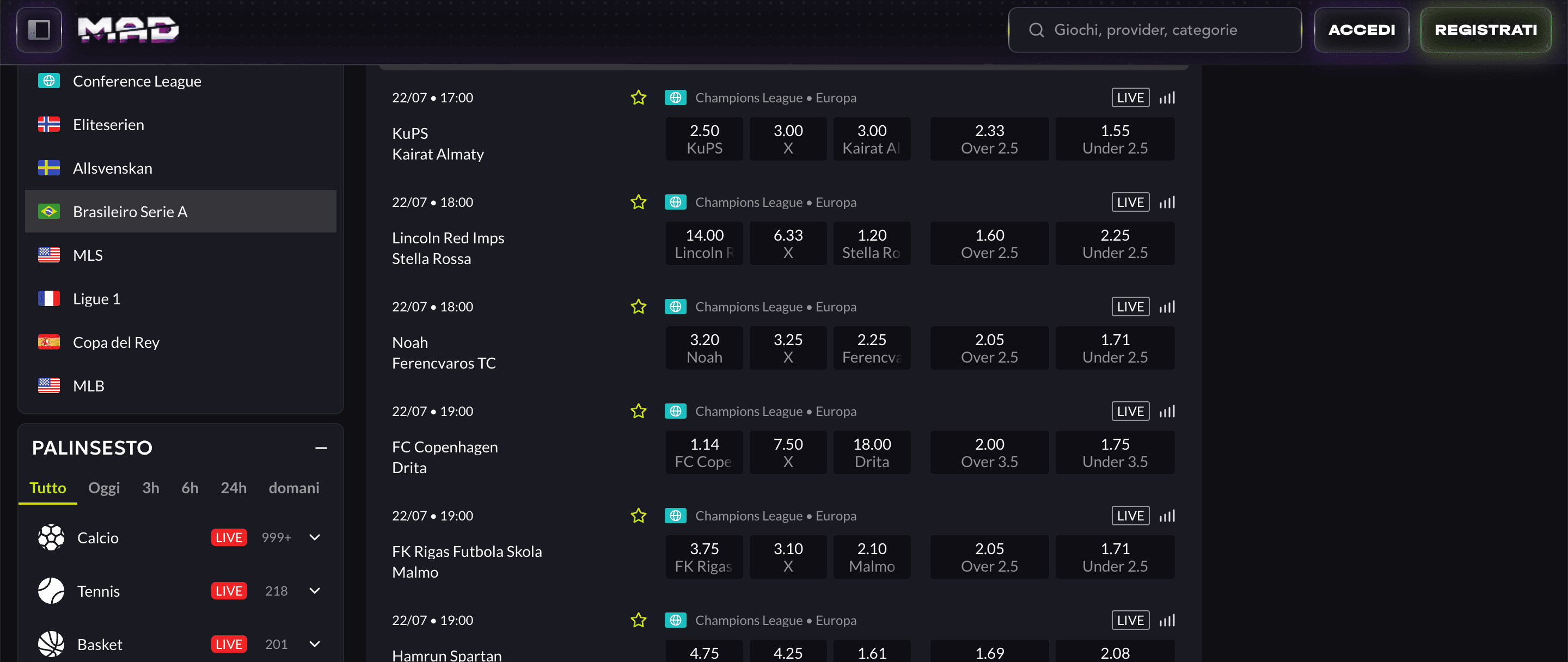Screen dimensions: 1568x662
Task: Click the REGISTRATI button
Action: pos(1485,29)
